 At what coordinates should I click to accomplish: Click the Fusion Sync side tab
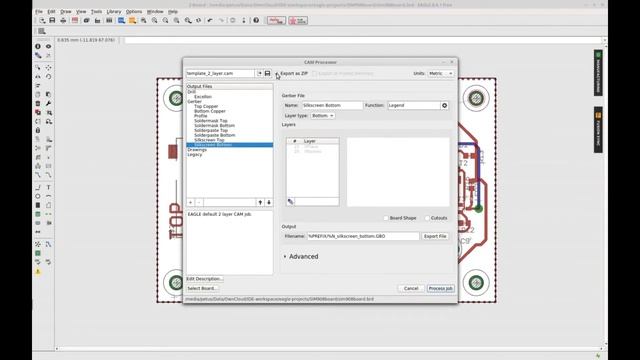tap(598, 130)
